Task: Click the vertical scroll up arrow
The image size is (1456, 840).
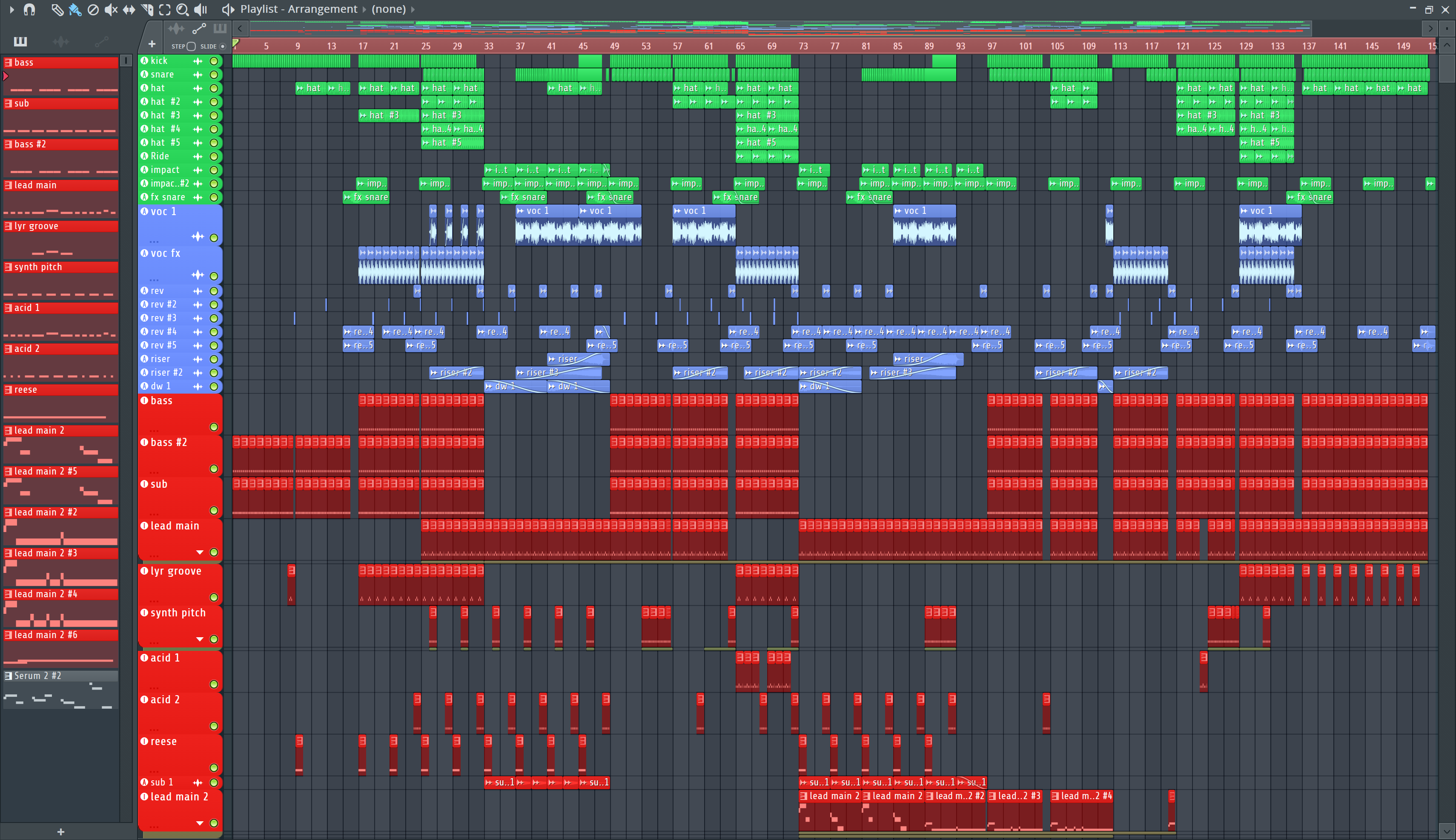Action: 1447,45
